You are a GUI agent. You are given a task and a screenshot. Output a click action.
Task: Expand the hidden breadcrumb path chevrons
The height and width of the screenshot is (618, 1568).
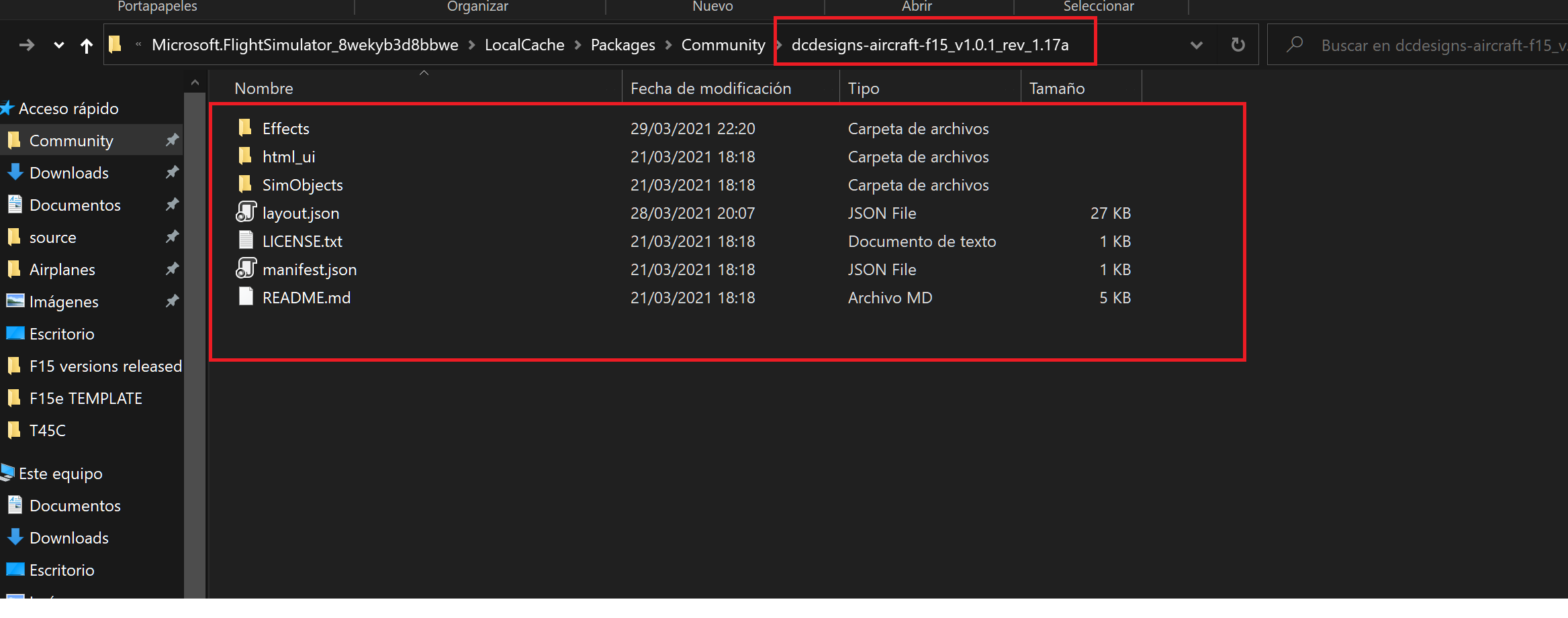point(138,45)
